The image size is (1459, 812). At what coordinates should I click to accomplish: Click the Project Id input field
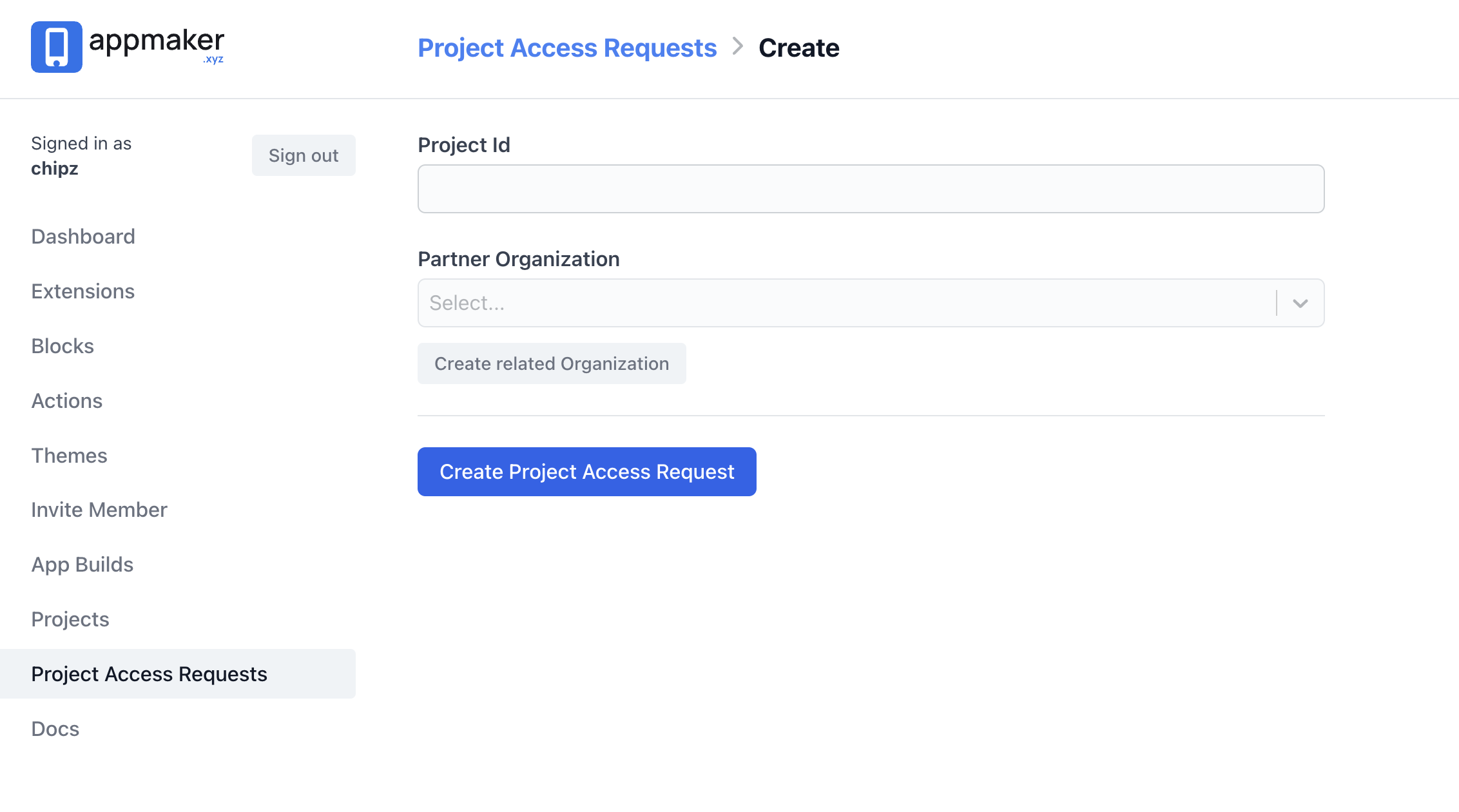[x=871, y=189]
